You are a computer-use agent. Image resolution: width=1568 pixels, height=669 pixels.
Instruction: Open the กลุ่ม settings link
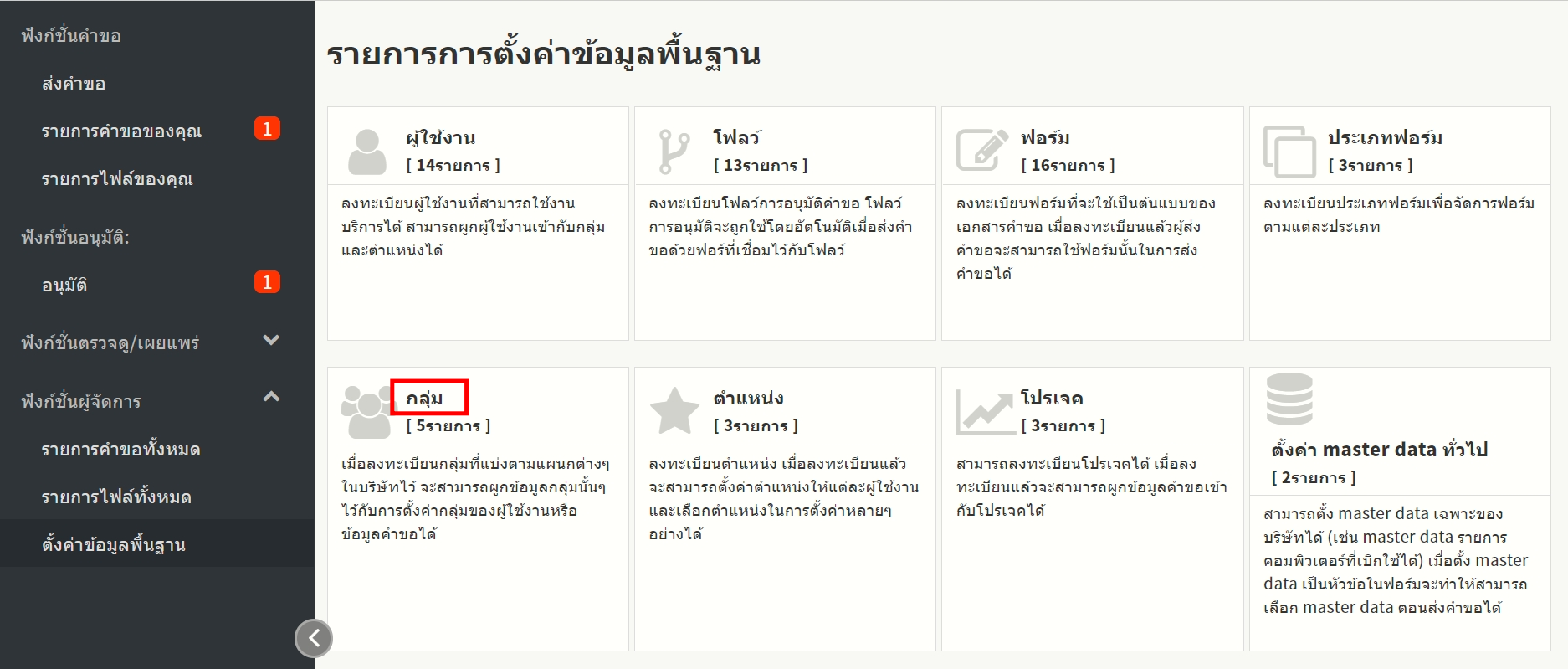click(x=425, y=399)
